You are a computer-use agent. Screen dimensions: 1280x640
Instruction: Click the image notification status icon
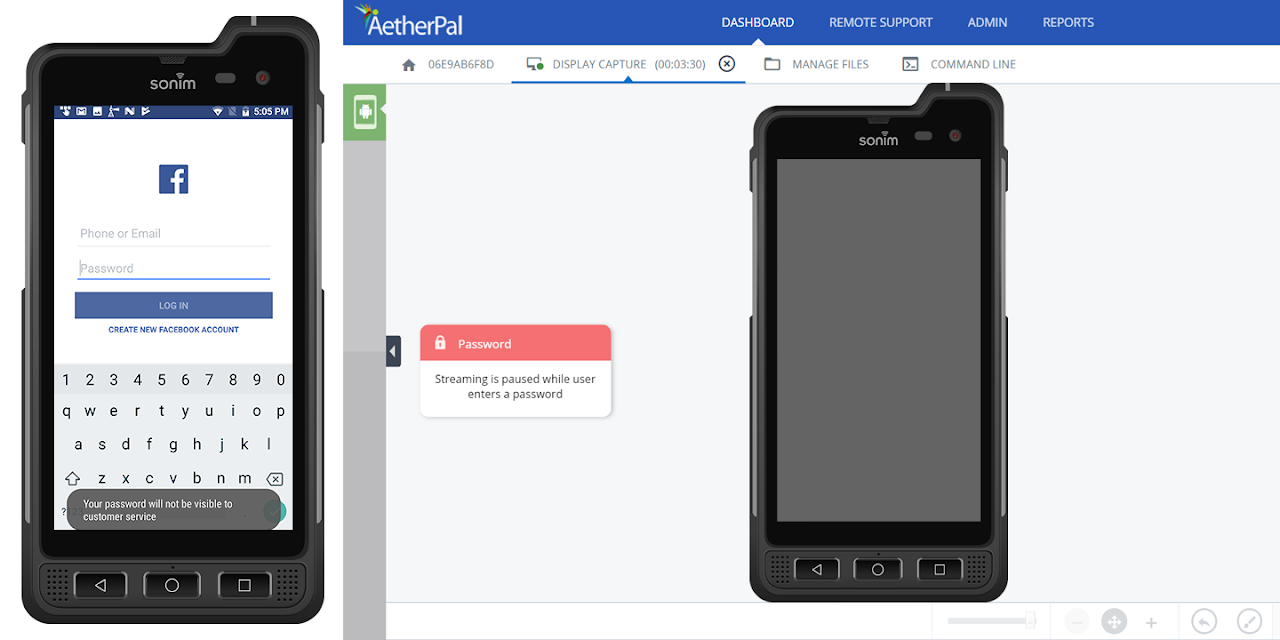click(98, 111)
